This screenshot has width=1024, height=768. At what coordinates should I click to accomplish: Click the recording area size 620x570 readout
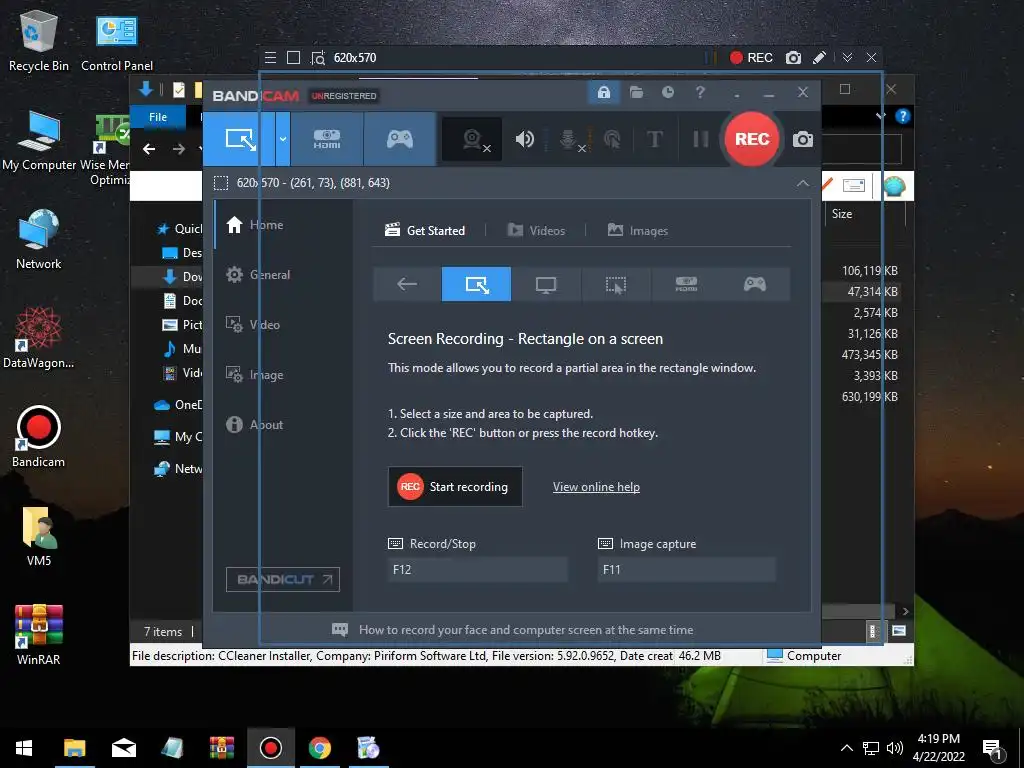(313, 183)
